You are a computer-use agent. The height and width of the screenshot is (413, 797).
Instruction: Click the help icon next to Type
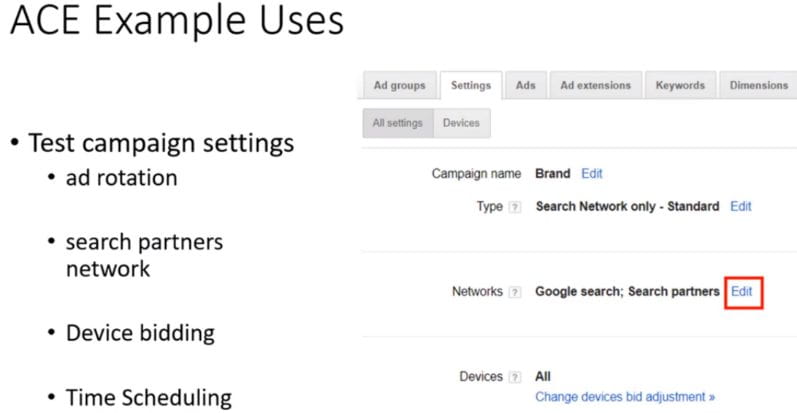(x=515, y=207)
